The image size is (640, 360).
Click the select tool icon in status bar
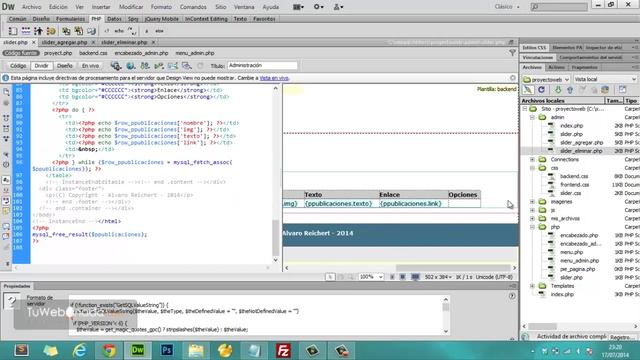330,277
